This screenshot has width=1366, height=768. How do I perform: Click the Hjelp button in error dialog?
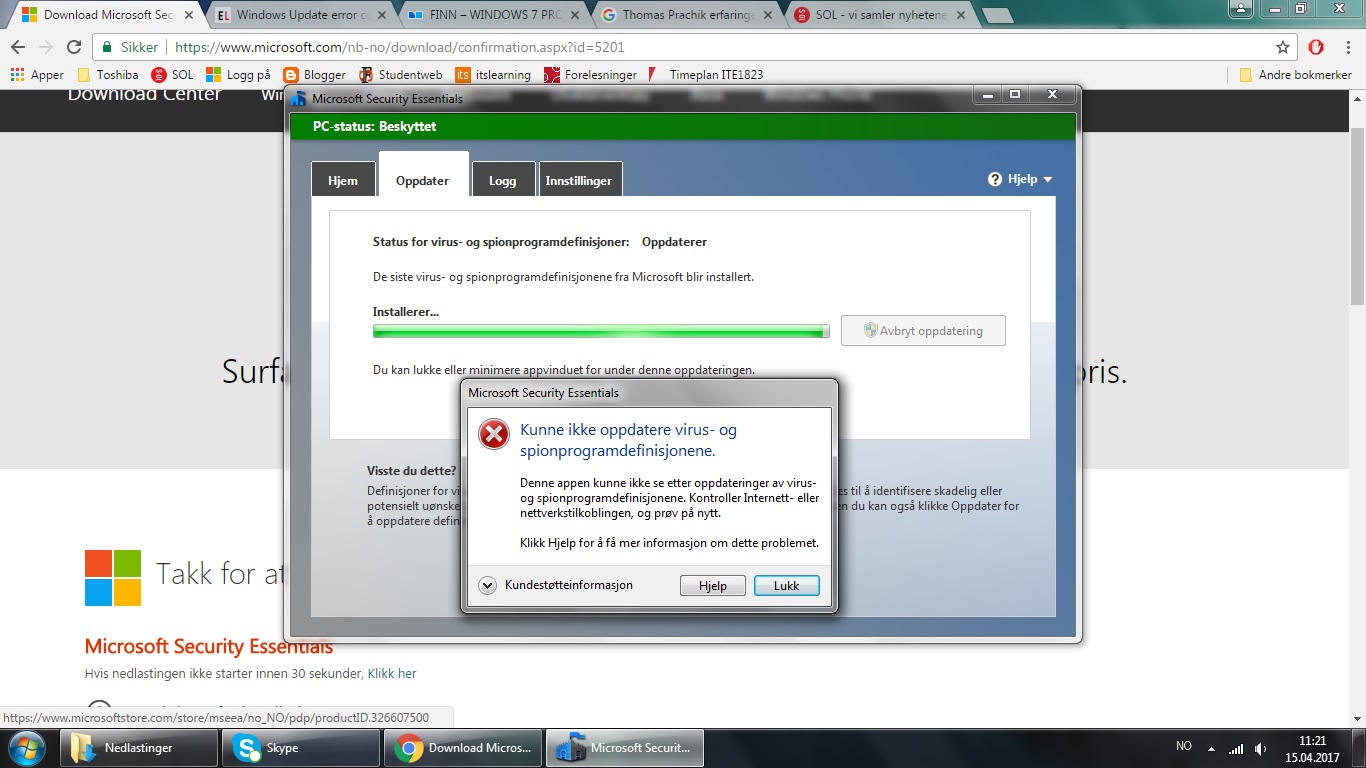click(x=713, y=586)
